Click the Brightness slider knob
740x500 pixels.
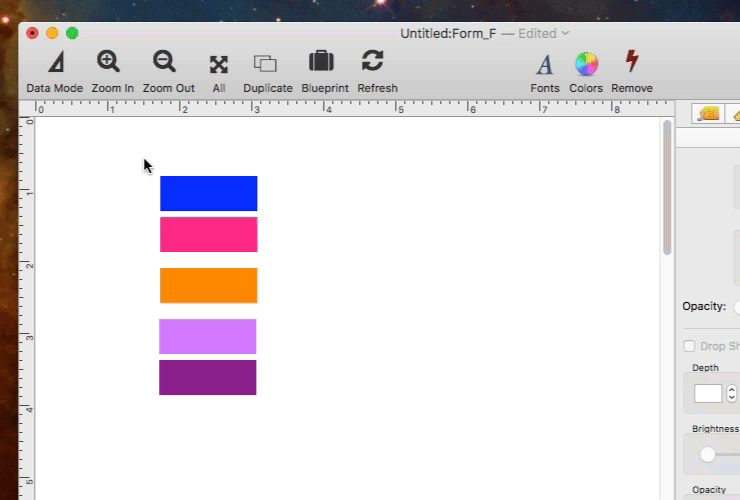point(707,455)
